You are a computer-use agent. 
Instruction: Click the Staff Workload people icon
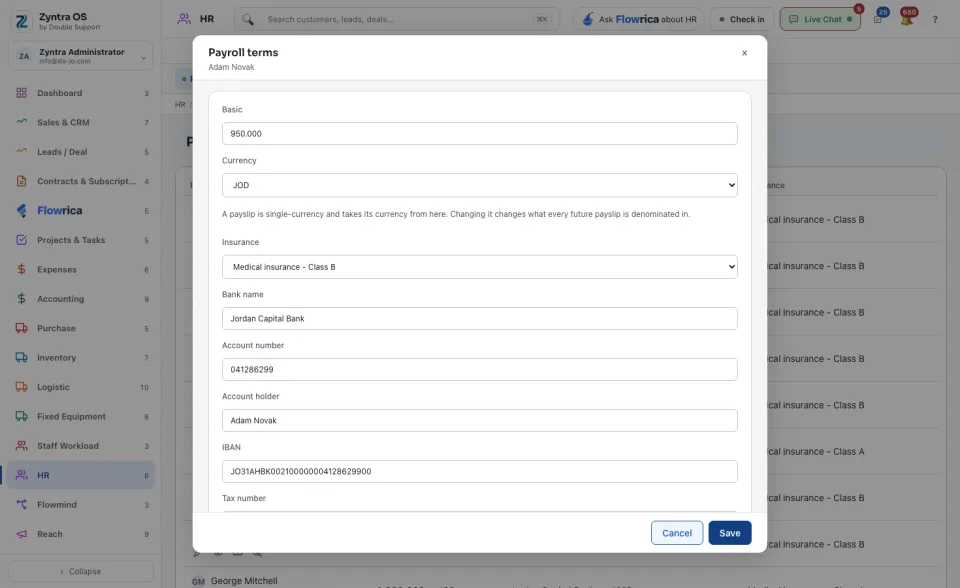tap(21, 445)
